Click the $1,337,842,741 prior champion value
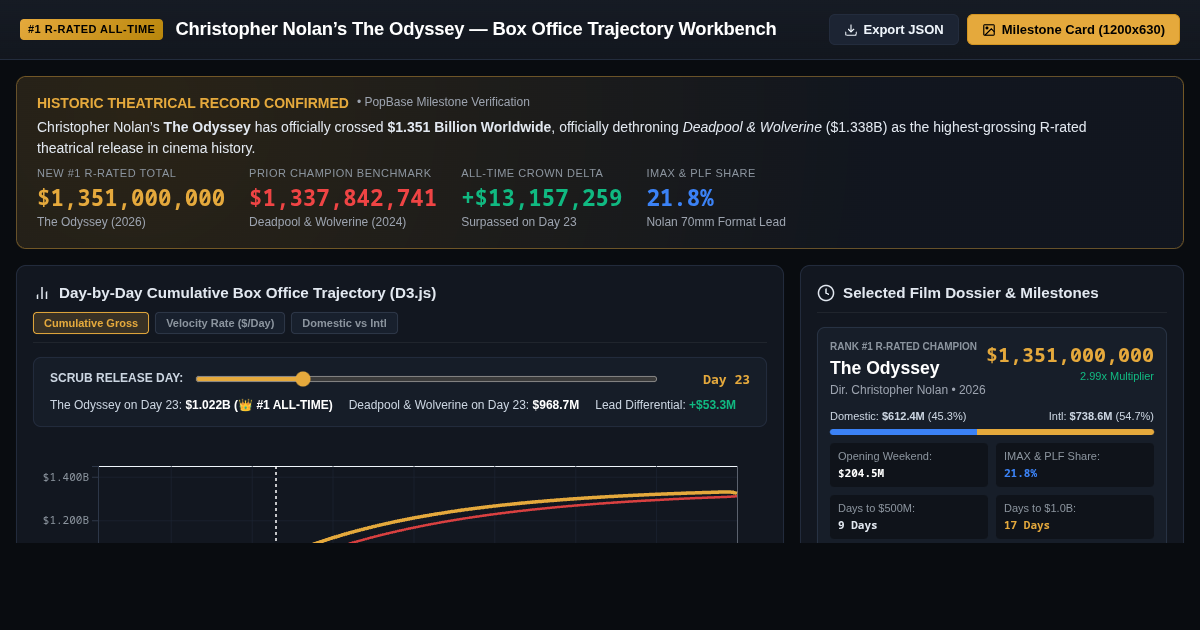 [343, 198]
